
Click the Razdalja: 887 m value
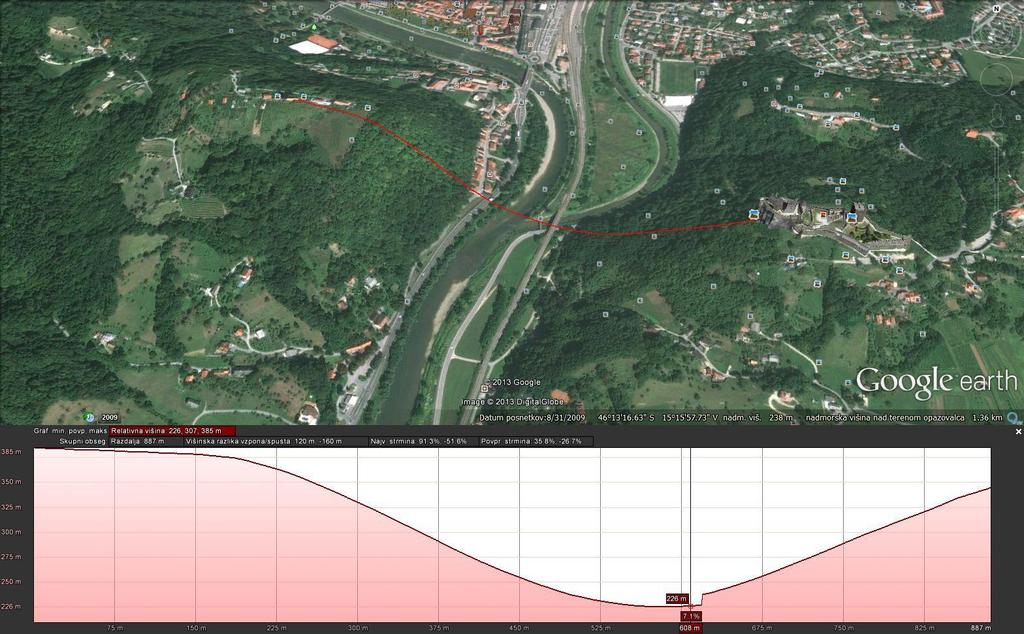[138, 441]
